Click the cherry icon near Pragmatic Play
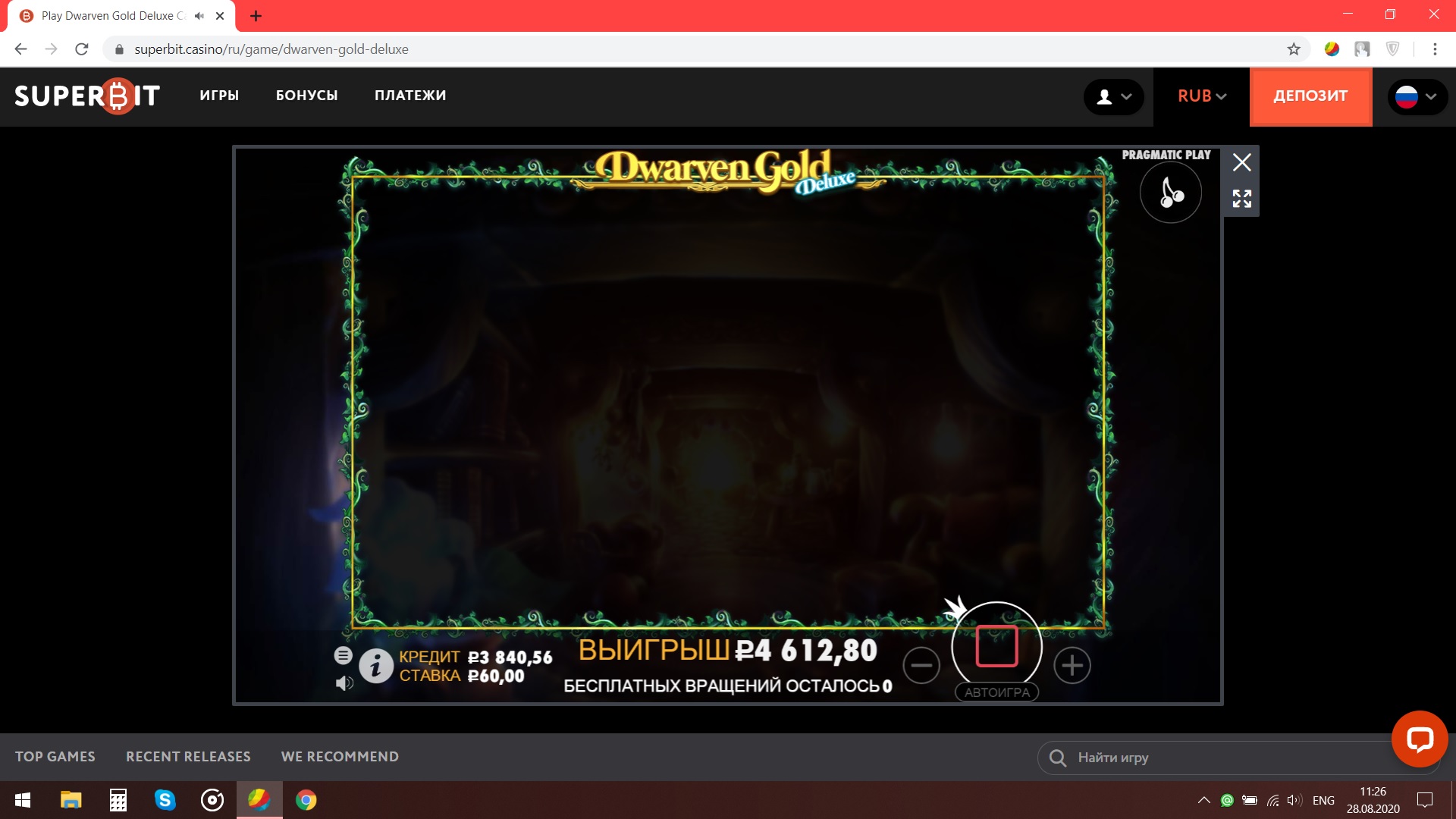This screenshot has height=819, width=1456. 1170,193
